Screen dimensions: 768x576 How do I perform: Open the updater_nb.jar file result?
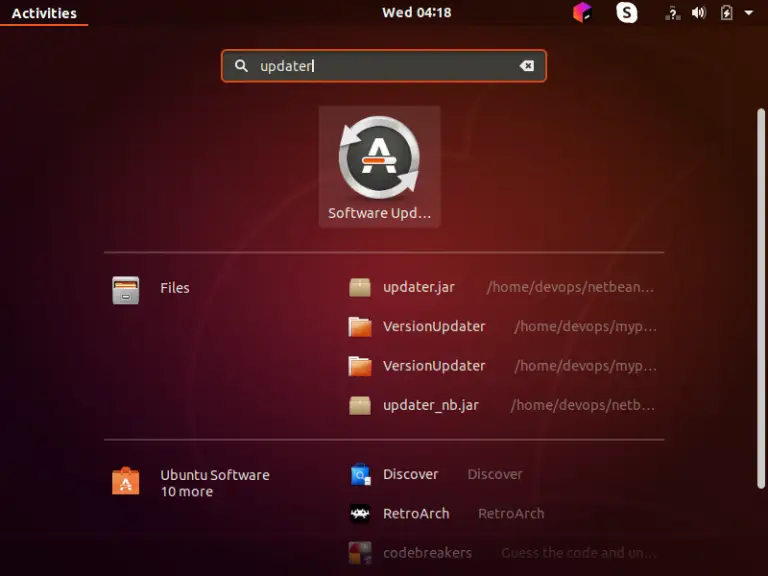(430, 405)
